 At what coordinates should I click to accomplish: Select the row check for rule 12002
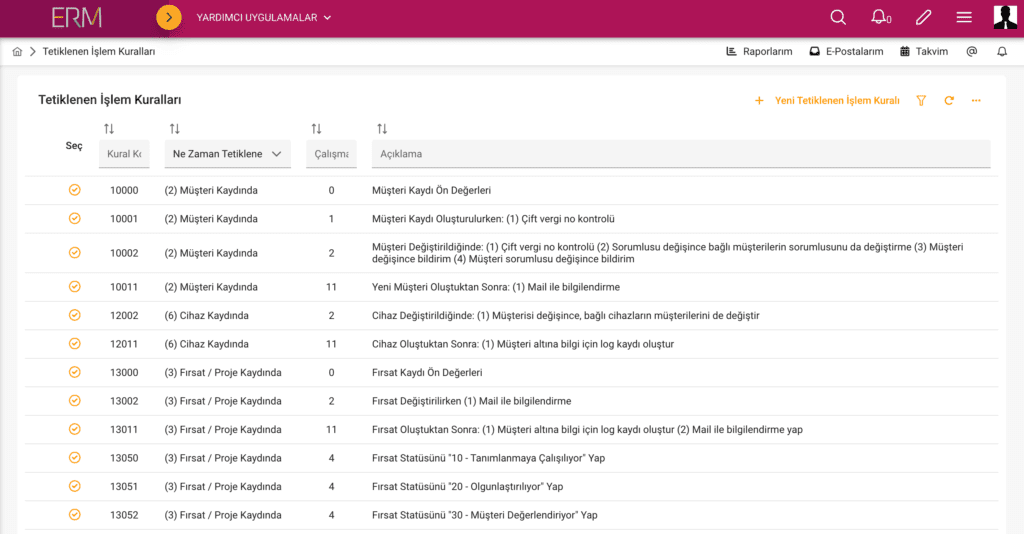(74, 315)
